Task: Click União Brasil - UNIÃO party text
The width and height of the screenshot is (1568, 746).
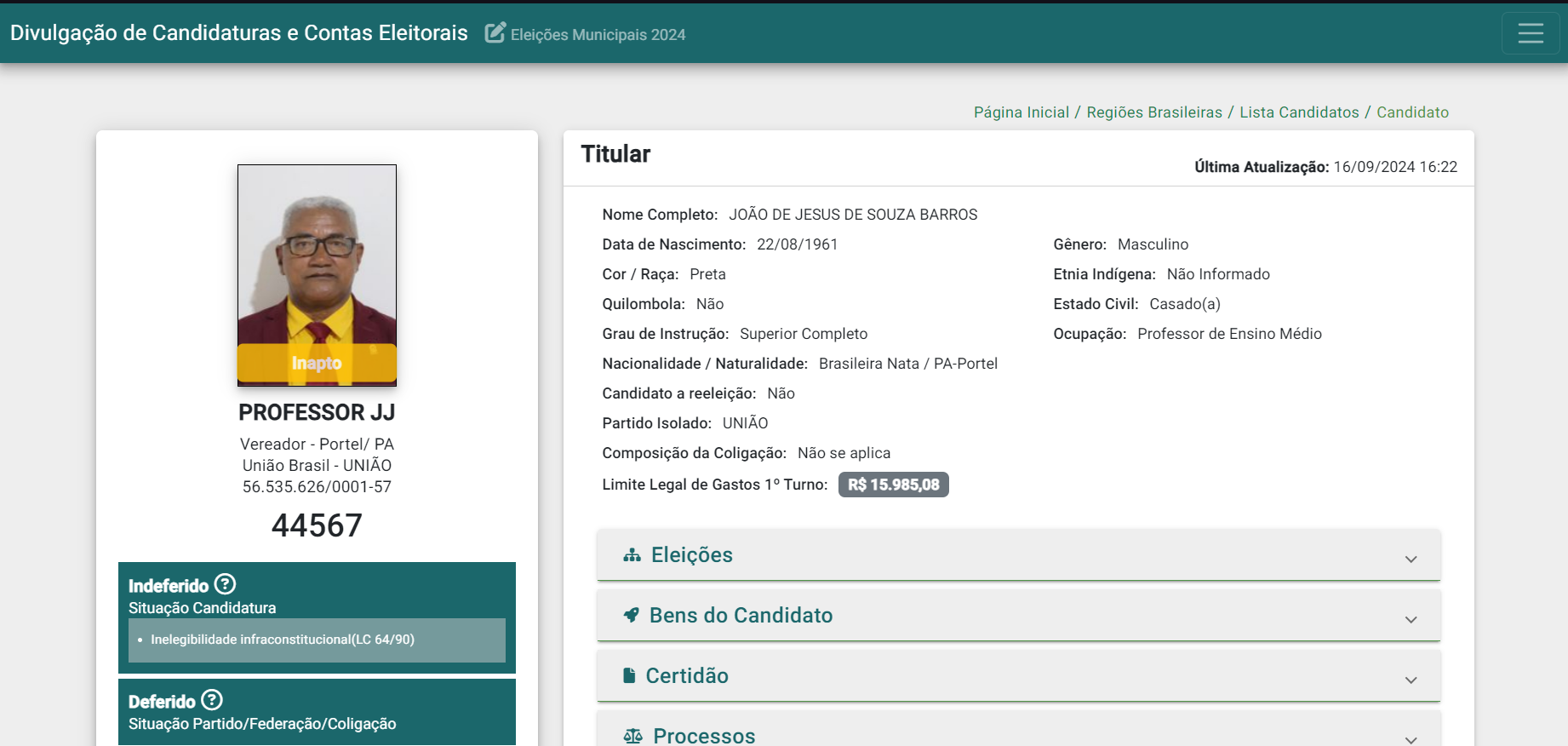Action: [x=317, y=466]
